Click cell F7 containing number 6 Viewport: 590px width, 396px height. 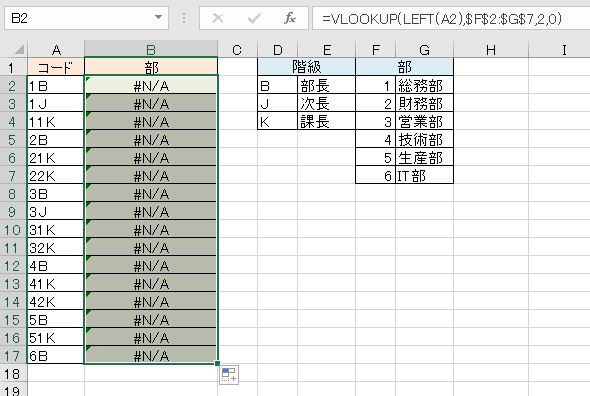(376, 175)
